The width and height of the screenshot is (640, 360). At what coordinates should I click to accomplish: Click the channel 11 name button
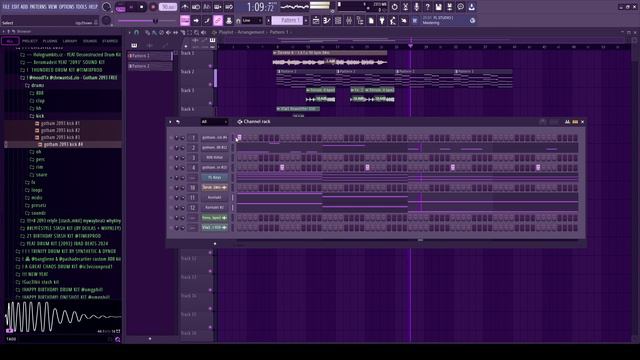pyautogui.click(x=214, y=198)
